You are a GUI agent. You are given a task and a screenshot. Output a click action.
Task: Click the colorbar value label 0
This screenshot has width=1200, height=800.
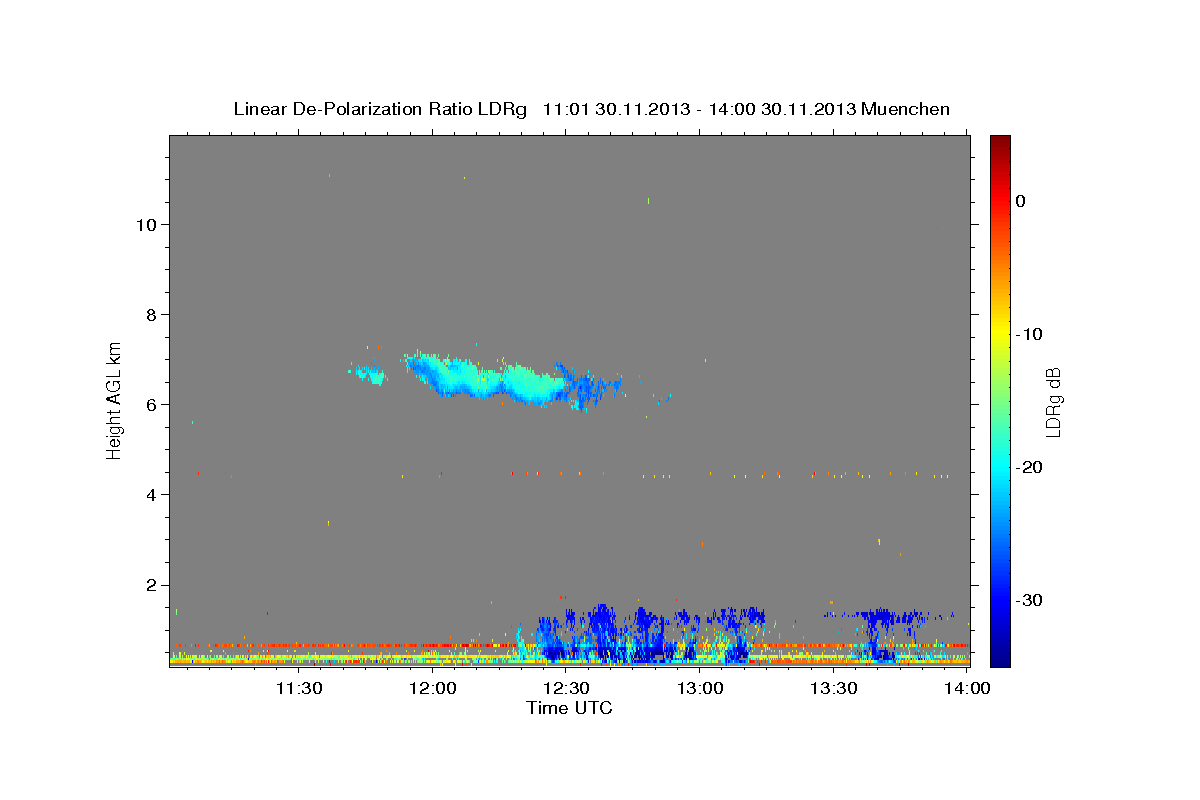[x=1021, y=201]
